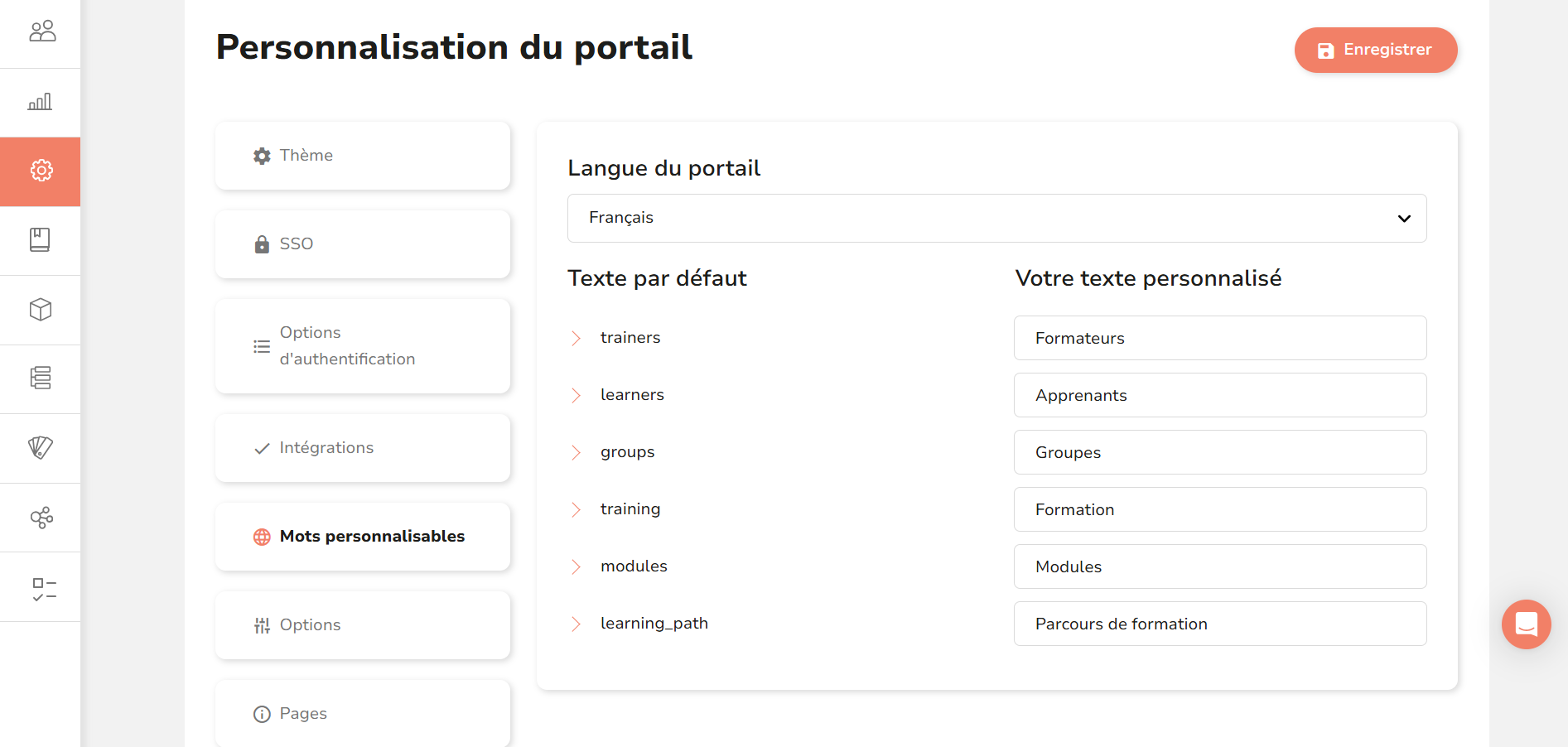Click the Enregistrer save button

1375,50
